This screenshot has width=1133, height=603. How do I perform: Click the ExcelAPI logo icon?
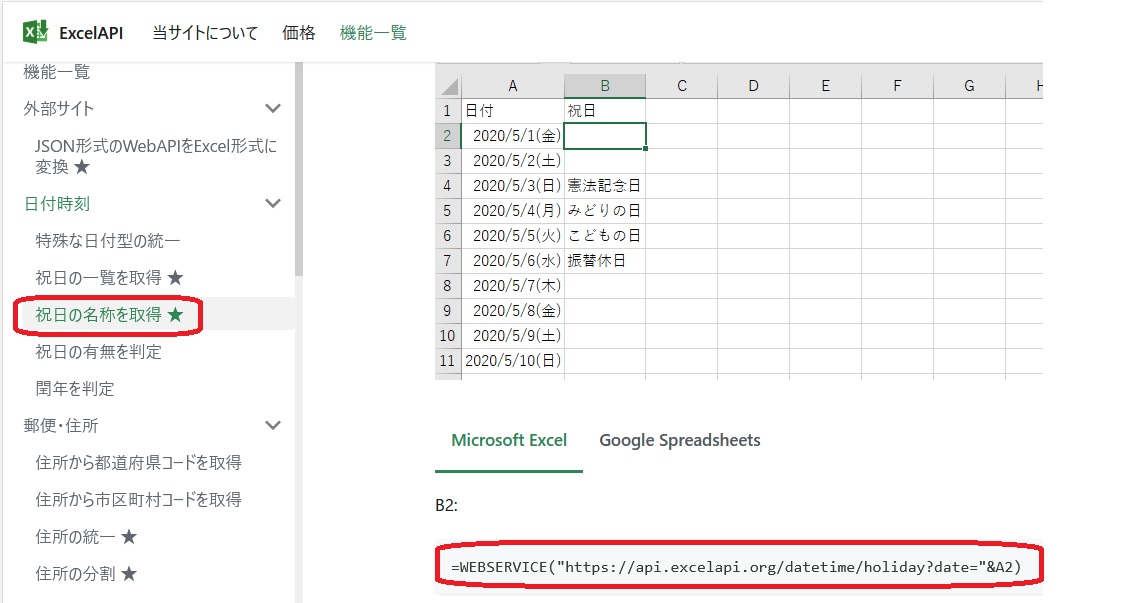[36, 33]
